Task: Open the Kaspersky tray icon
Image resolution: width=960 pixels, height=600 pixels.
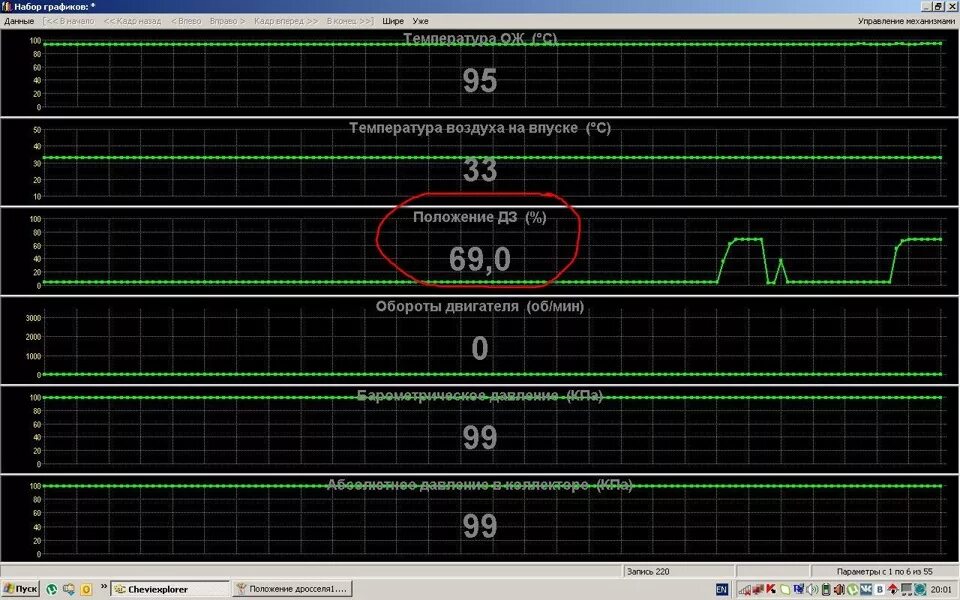Action: [771, 589]
